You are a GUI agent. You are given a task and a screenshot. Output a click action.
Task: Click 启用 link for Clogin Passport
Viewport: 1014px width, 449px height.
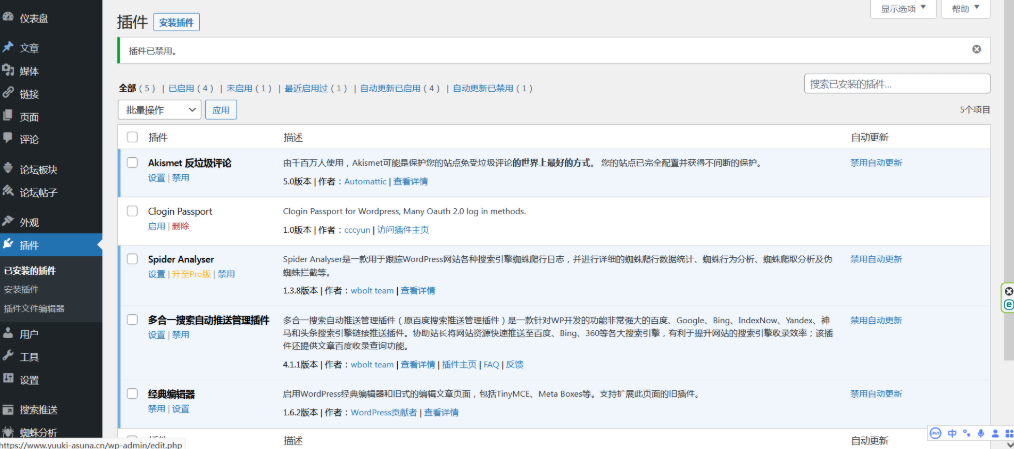[156, 226]
